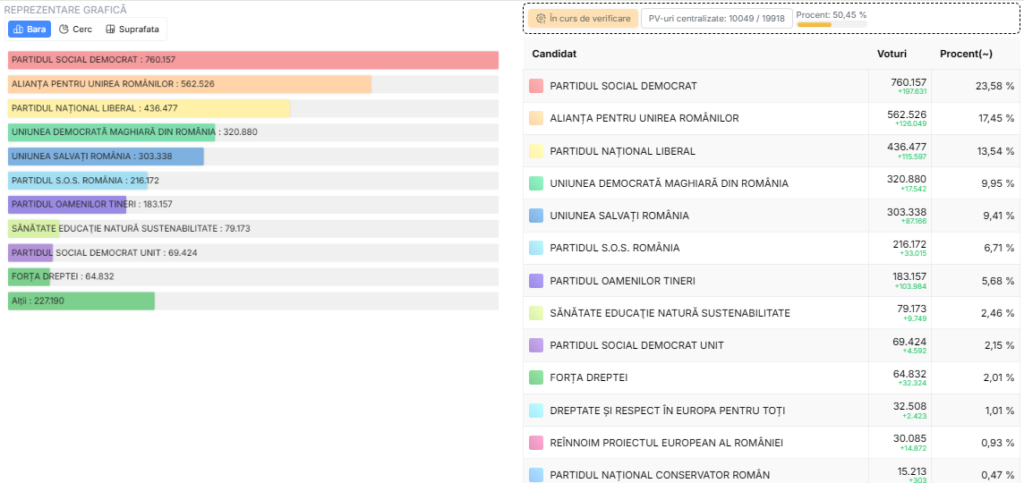
Task: Click the Uniunea Democrată Maghiară 320.880 bar
Action: pos(112,132)
